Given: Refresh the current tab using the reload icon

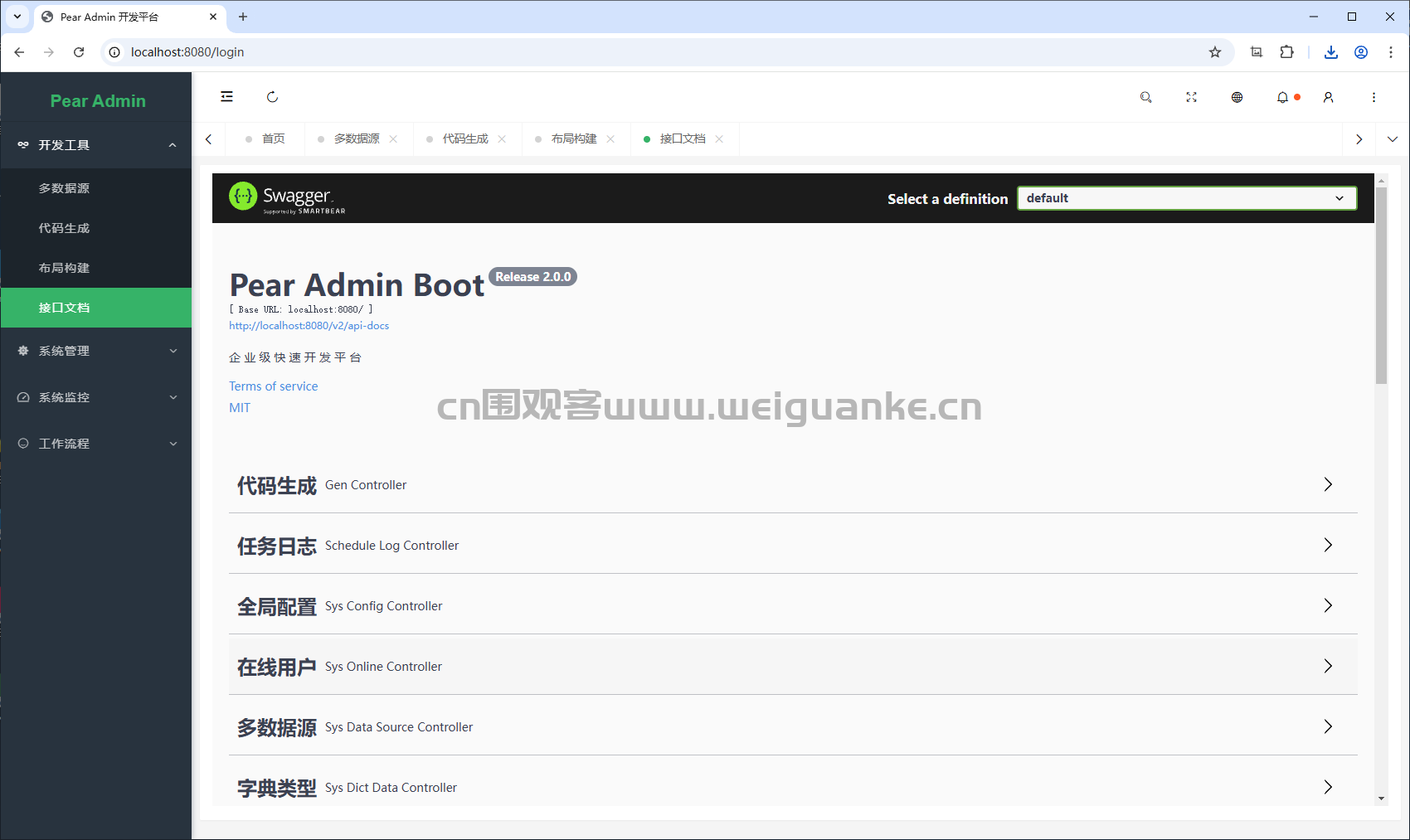Looking at the screenshot, I should coord(273,97).
